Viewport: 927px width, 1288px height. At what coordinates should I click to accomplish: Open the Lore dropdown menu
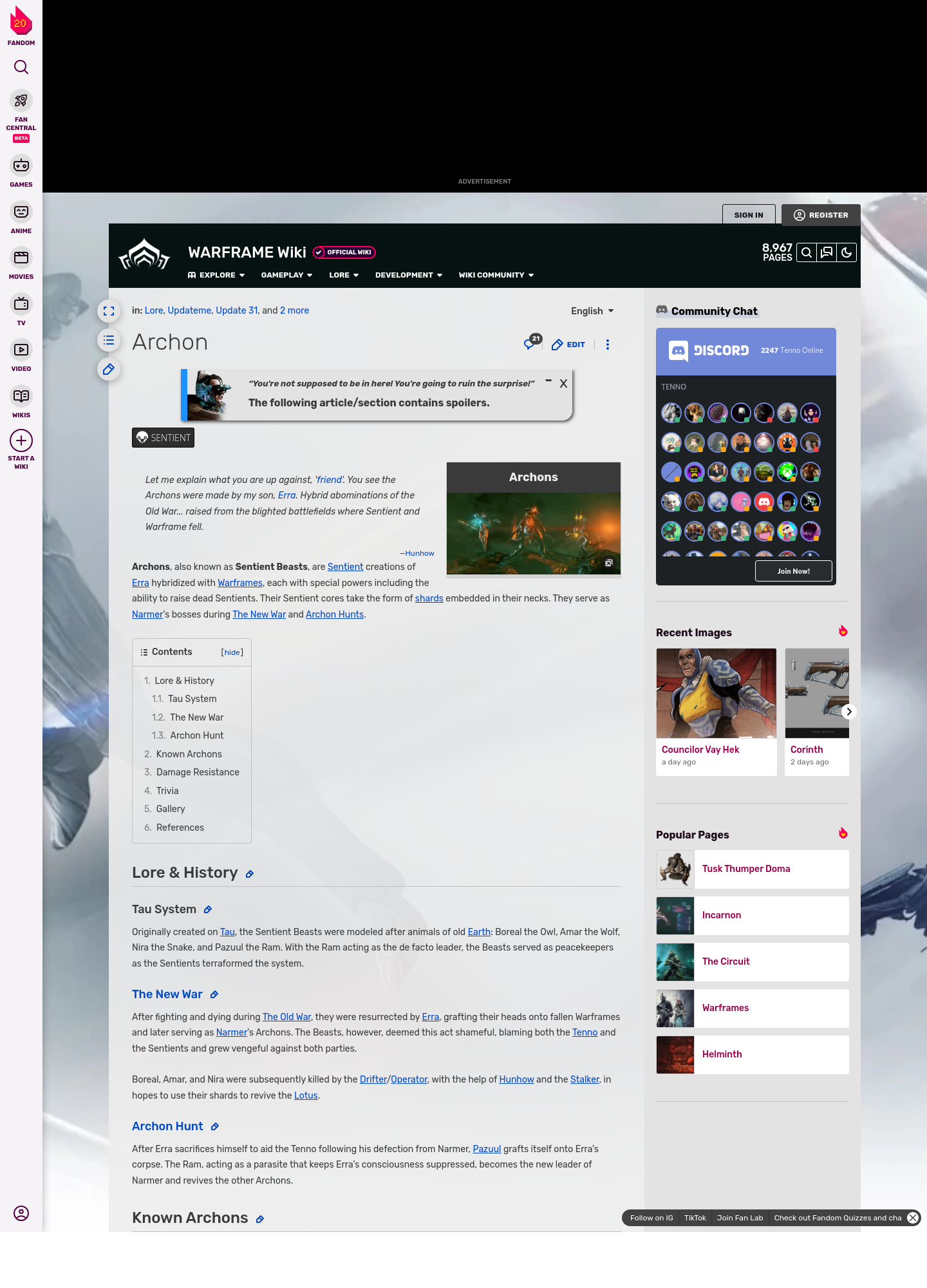(344, 275)
